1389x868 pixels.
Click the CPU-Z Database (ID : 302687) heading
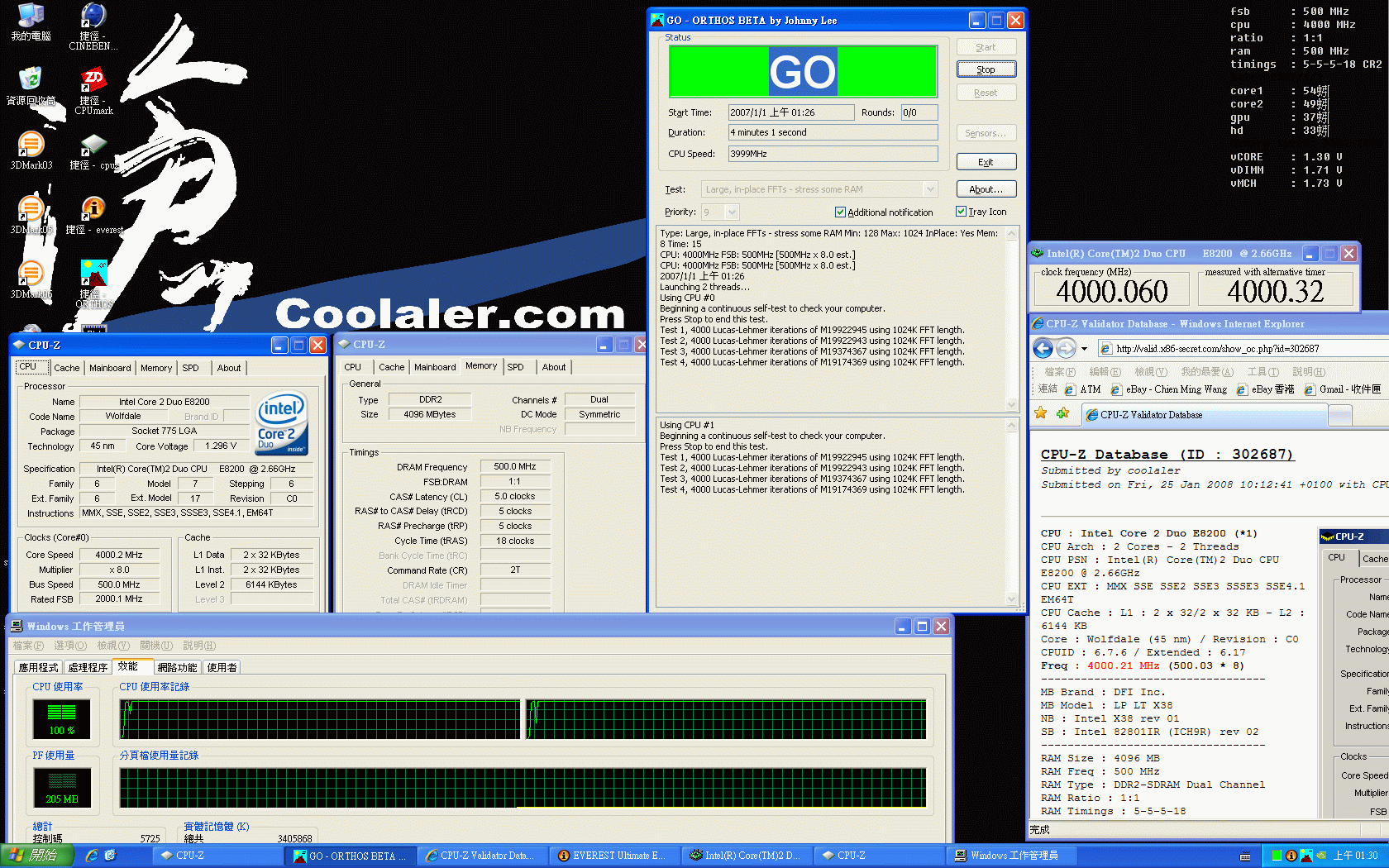[1167, 455]
